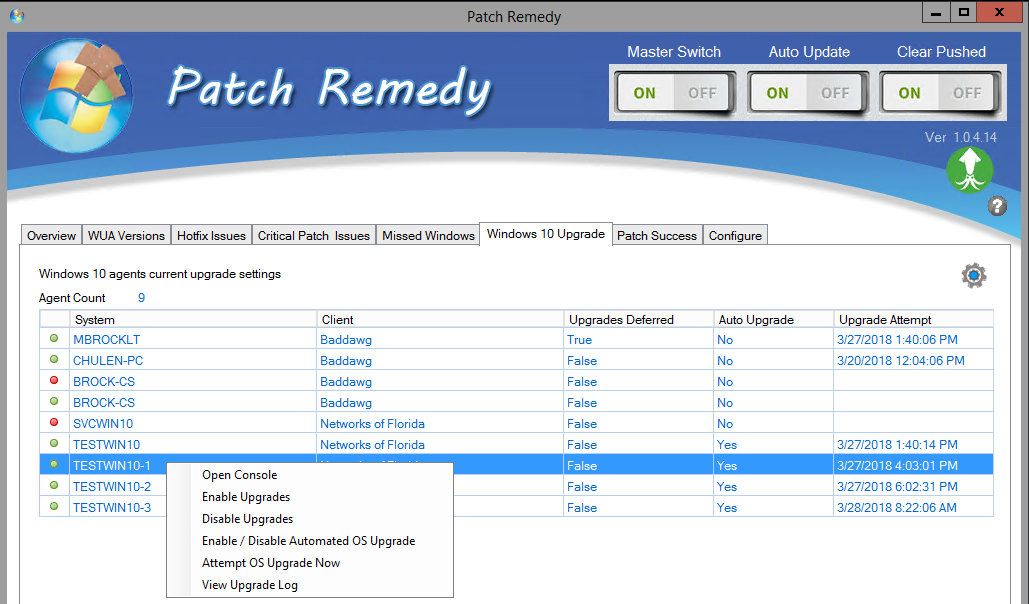Open help via the question mark icon
The height and width of the screenshot is (604, 1029).
coord(997,206)
